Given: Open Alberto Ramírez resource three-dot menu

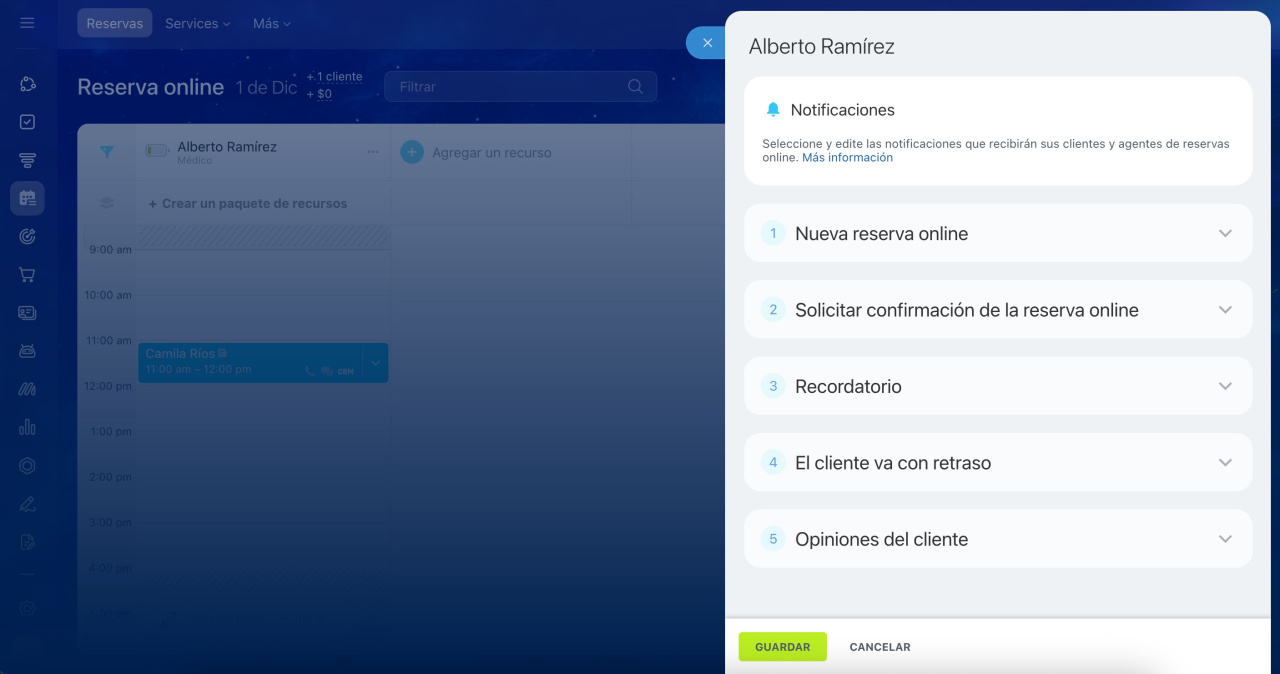Looking at the screenshot, I should click(x=373, y=152).
